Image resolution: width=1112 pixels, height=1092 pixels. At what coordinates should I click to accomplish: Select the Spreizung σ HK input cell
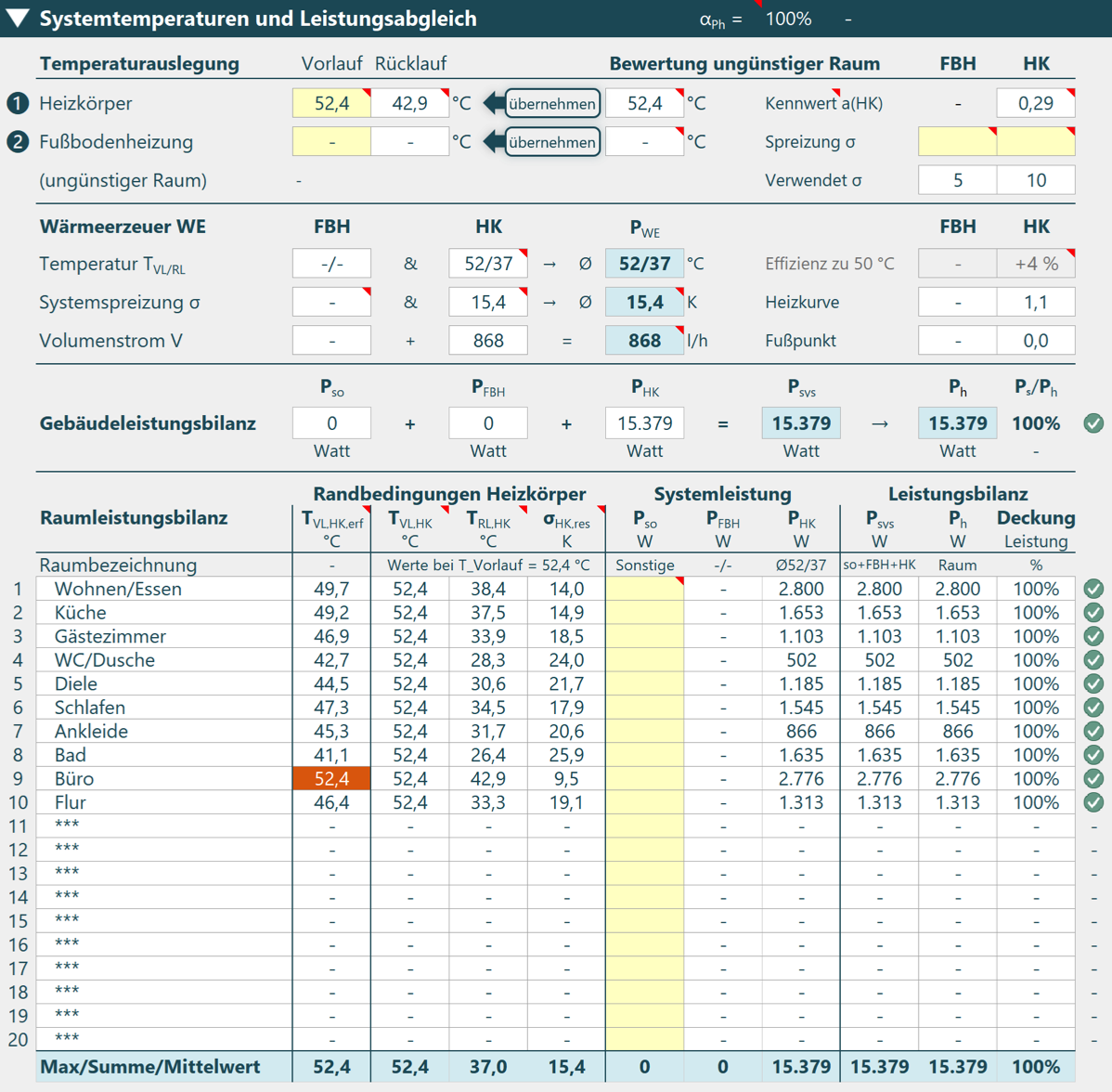click(1036, 142)
